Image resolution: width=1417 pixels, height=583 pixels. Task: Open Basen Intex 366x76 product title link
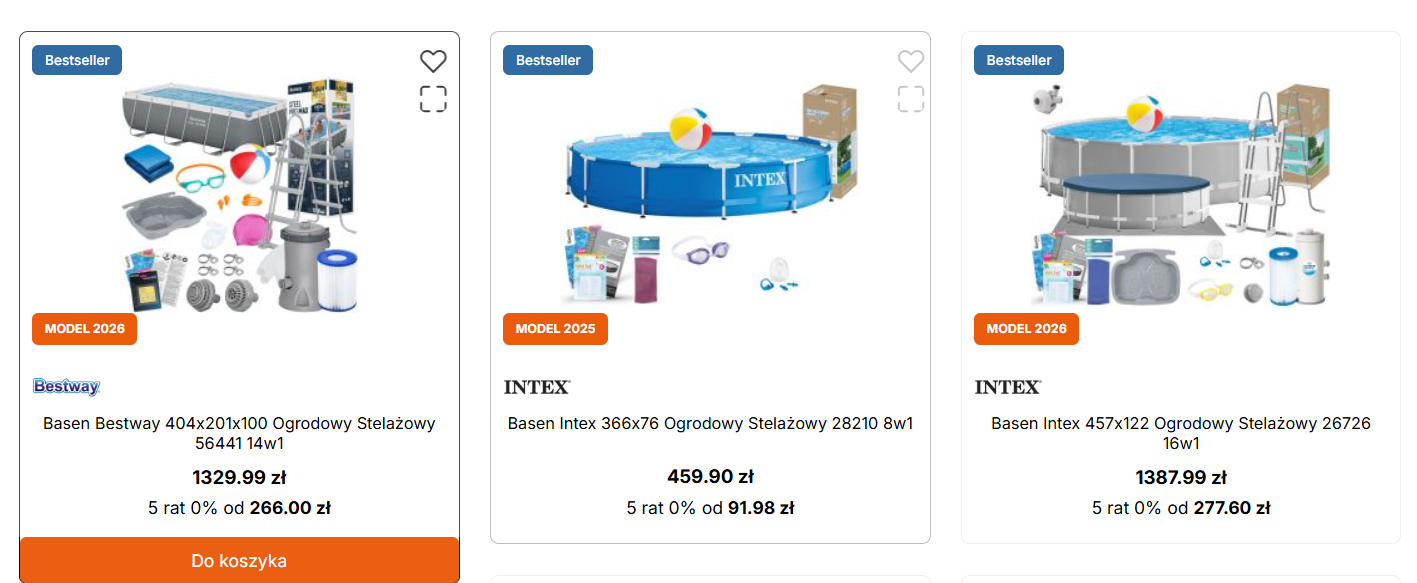(x=710, y=423)
